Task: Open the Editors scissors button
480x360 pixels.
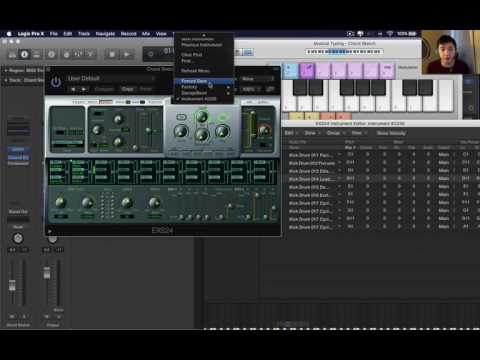Action: 90,54
